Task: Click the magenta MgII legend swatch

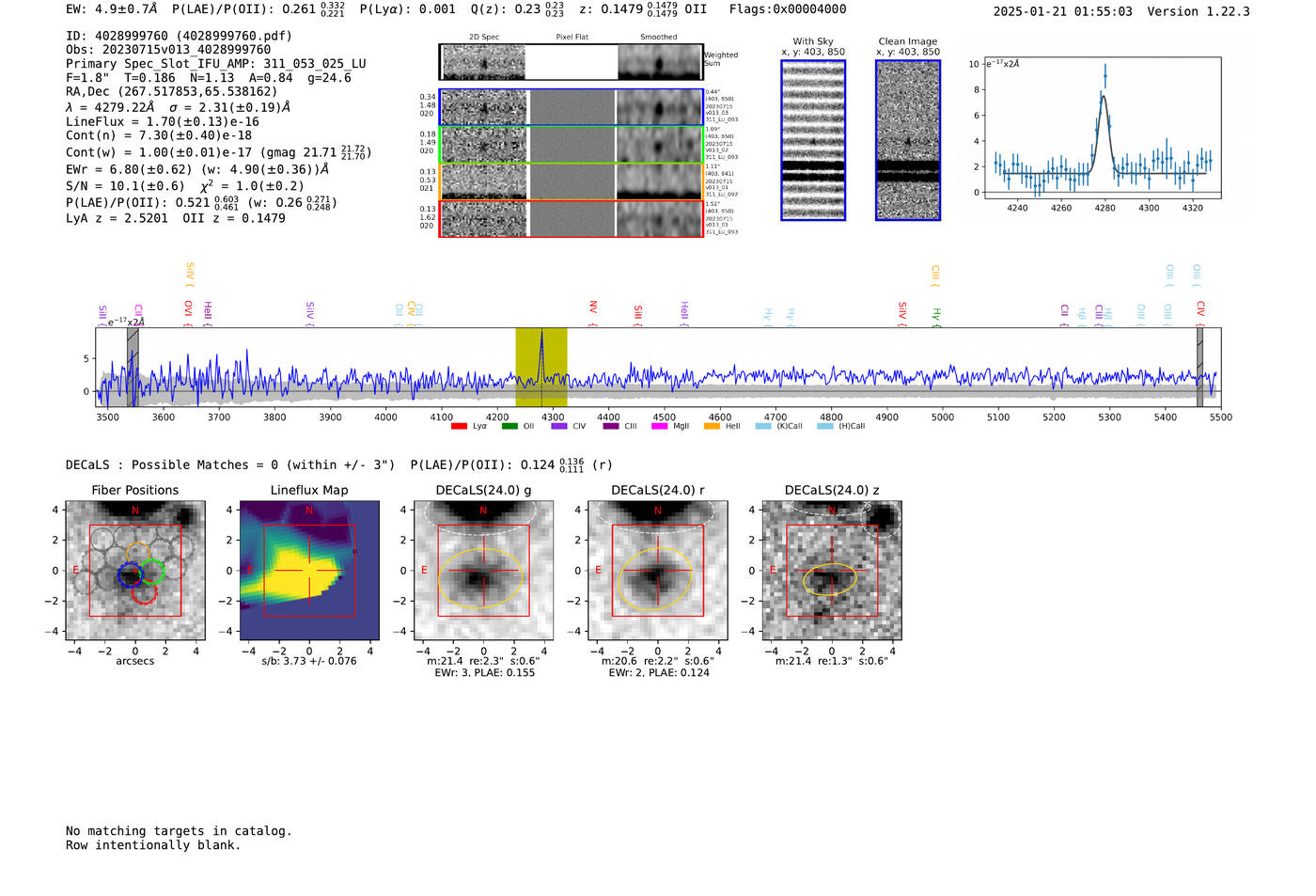Action: pos(660,426)
